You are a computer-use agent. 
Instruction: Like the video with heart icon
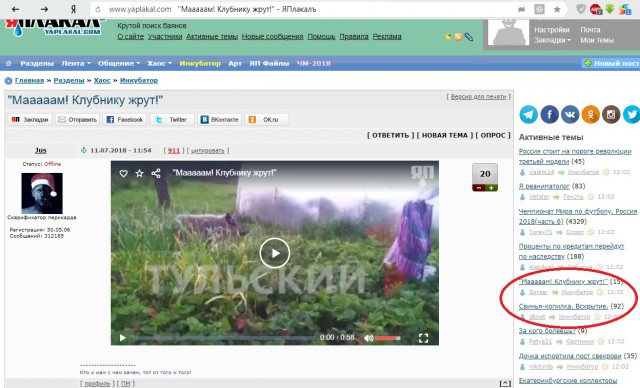[123, 173]
